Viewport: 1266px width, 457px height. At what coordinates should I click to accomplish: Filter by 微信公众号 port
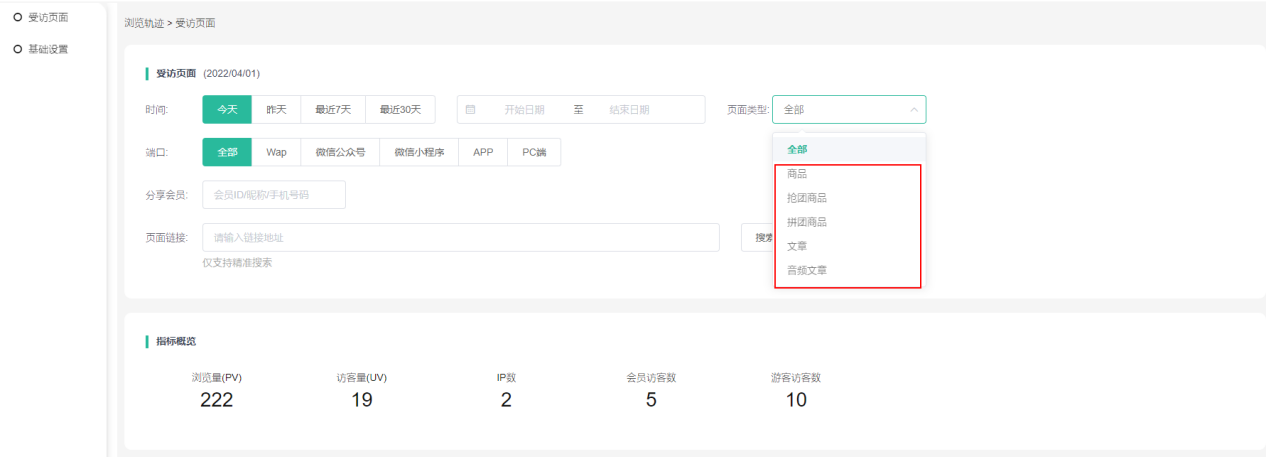(340, 152)
